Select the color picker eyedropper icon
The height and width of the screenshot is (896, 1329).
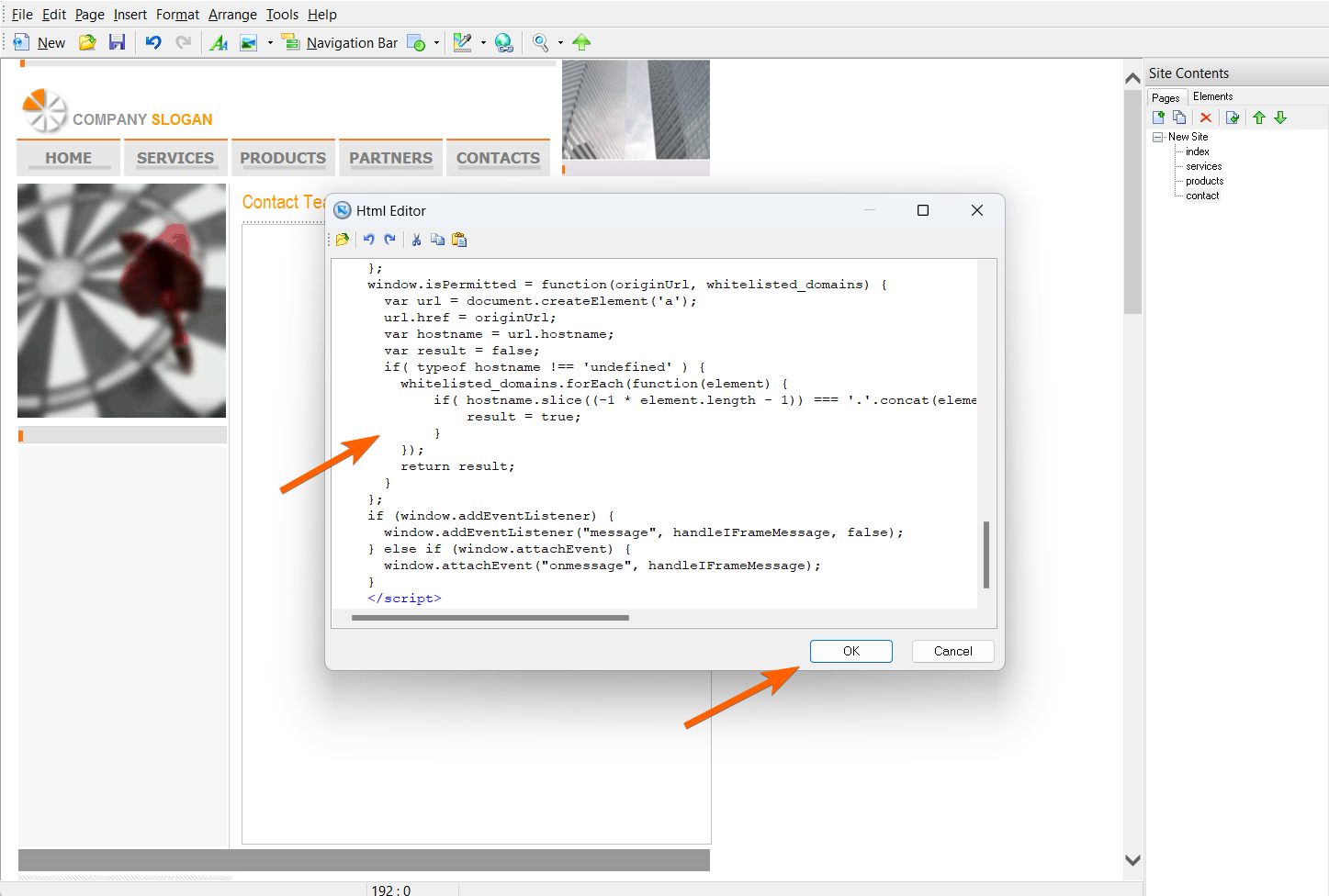click(x=462, y=42)
